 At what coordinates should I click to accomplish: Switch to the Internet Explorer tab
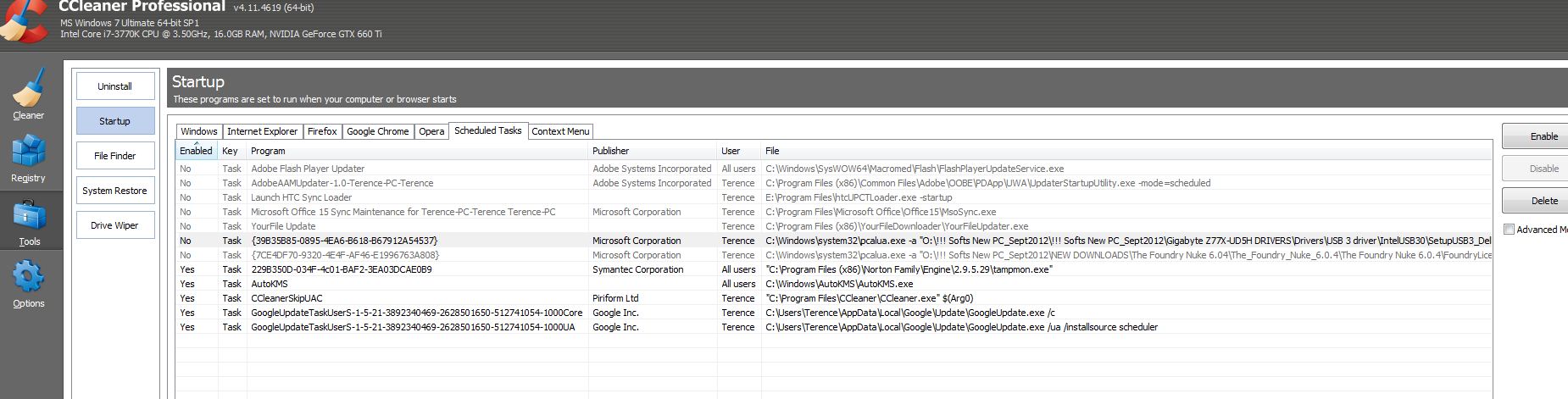pyautogui.click(x=263, y=131)
